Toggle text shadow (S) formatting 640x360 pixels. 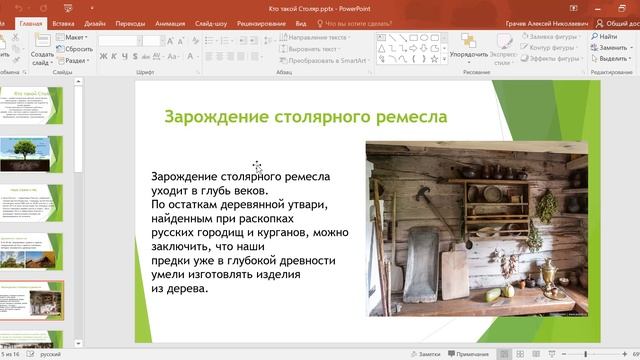coord(135,56)
